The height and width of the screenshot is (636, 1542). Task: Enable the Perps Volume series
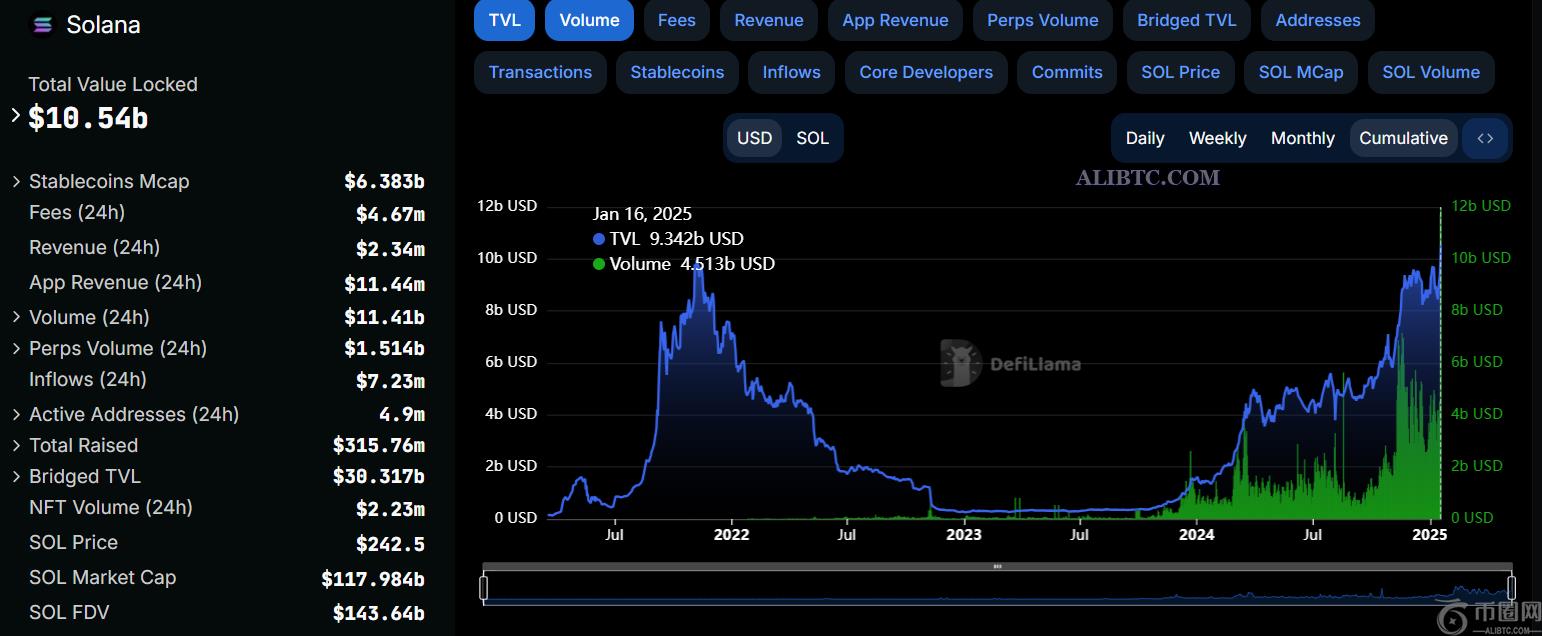pyautogui.click(x=1042, y=20)
